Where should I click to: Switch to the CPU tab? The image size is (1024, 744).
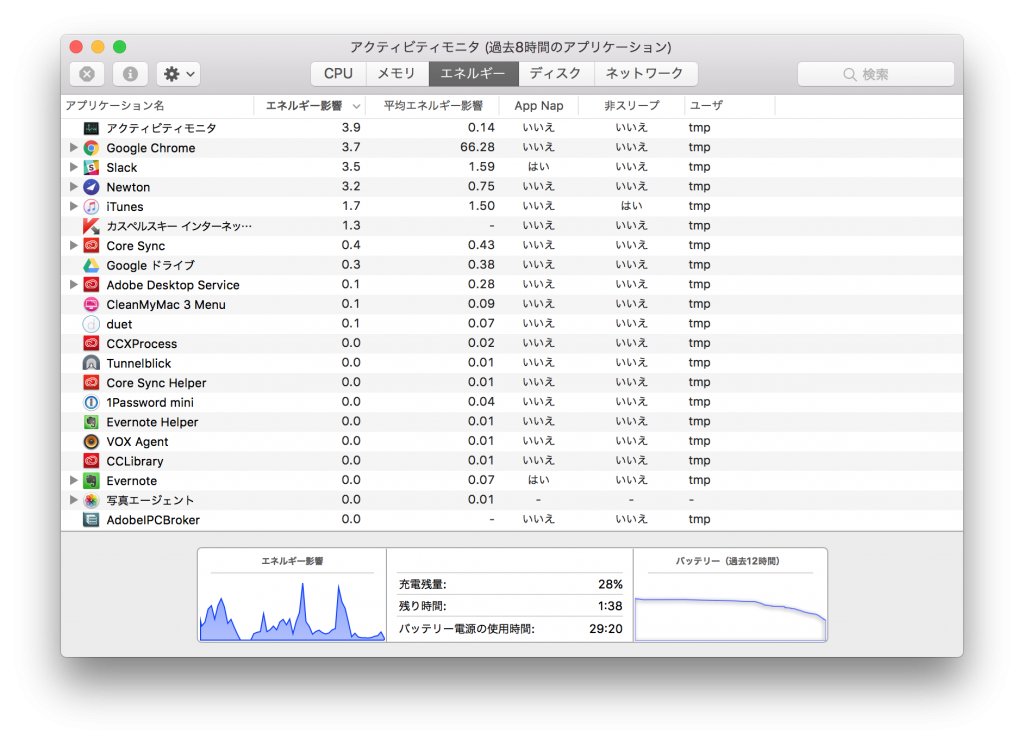pyautogui.click(x=338, y=74)
